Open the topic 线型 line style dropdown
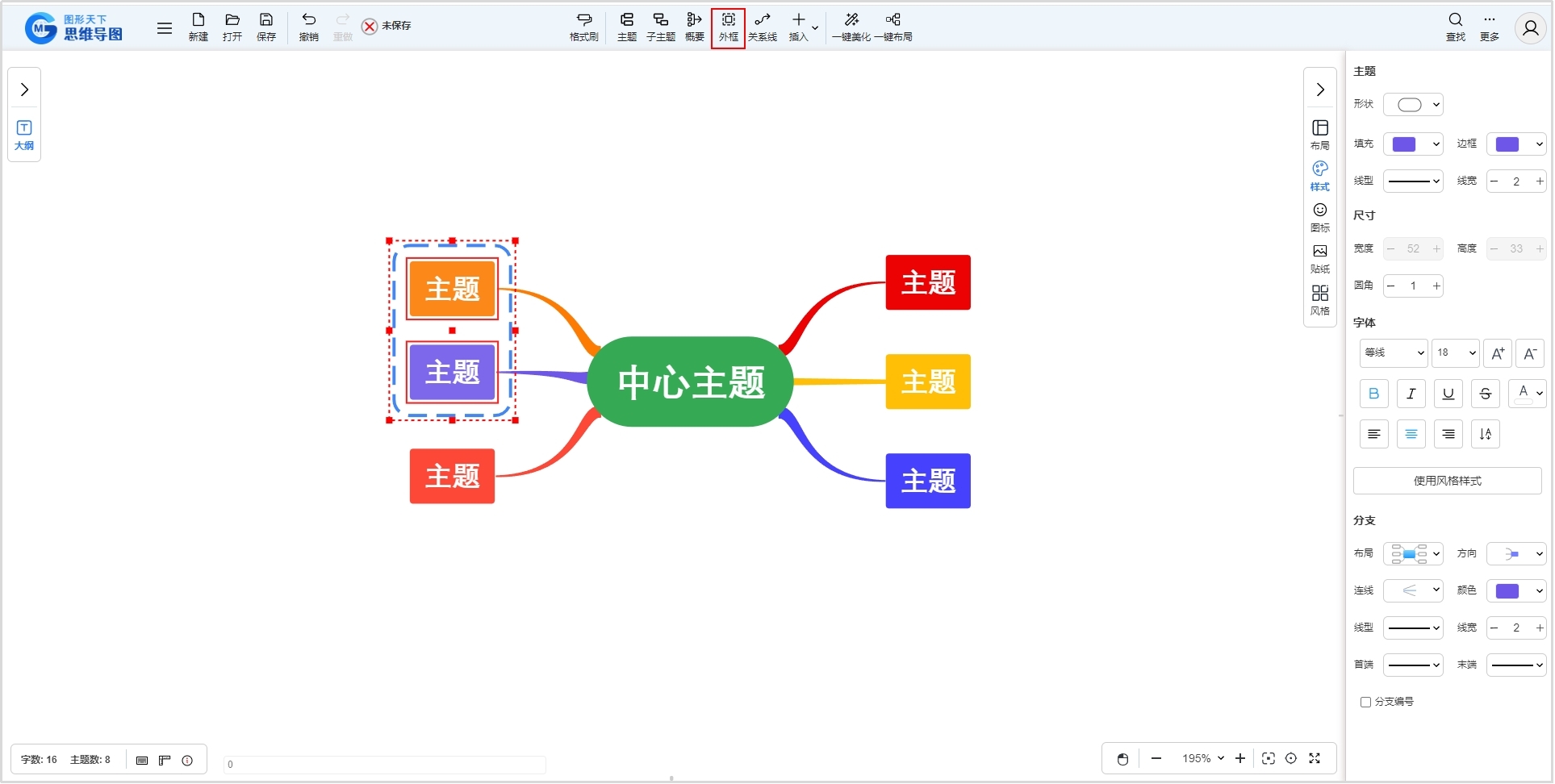The width and height of the screenshot is (1555, 784). [x=1413, y=181]
